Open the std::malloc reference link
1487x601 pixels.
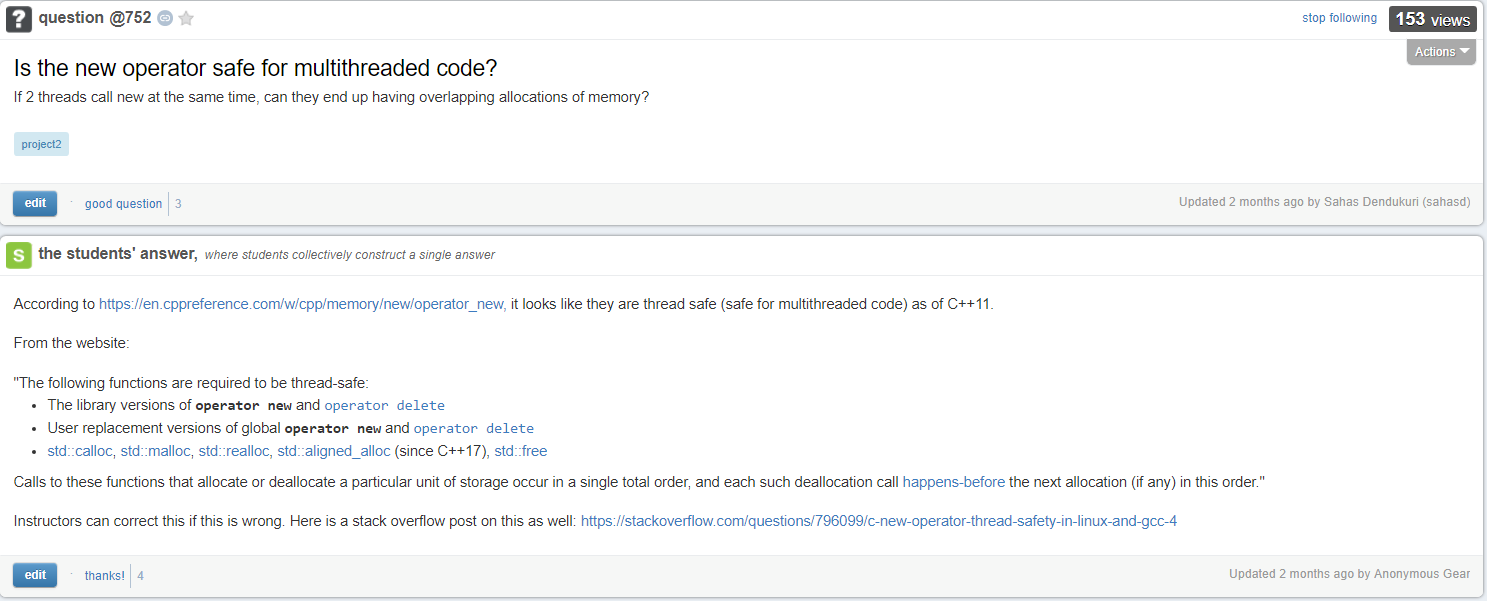coord(155,451)
